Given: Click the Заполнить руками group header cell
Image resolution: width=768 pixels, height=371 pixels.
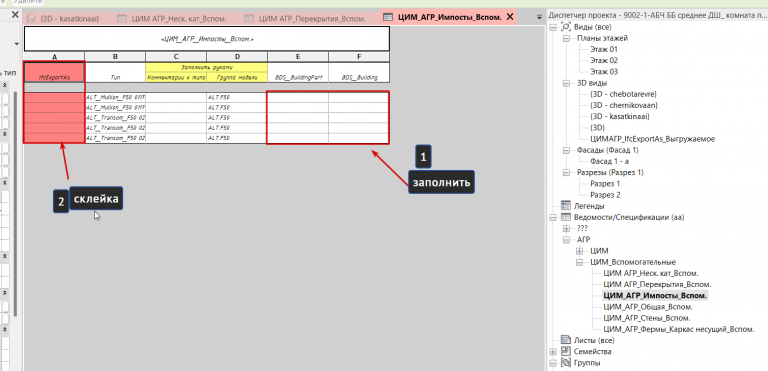Looking at the screenshot, I should [207, 67].
